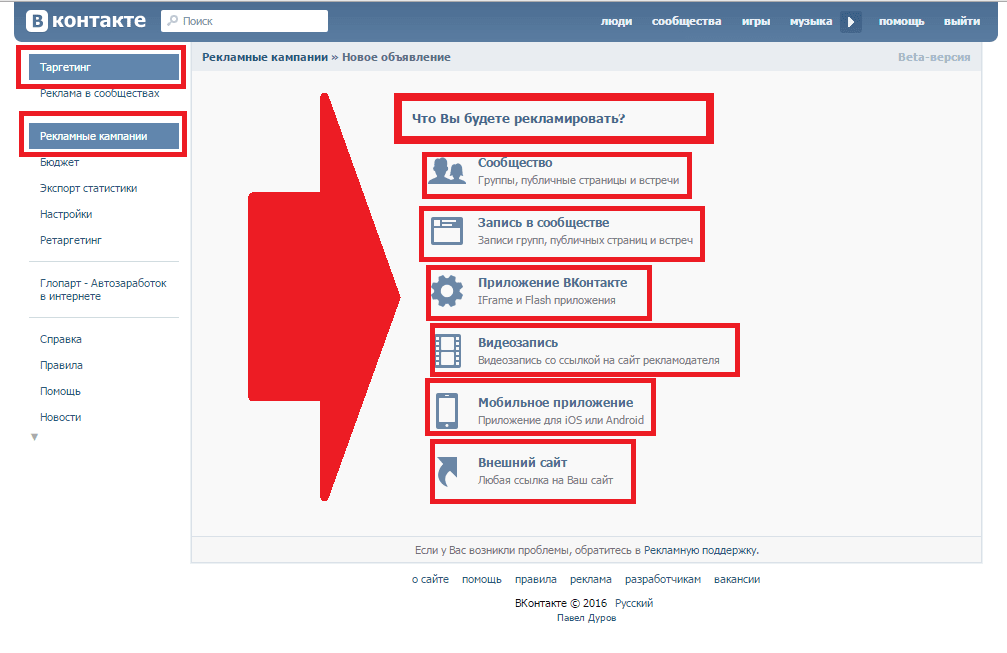The width and height of the screenshot is (1007, 653).
Task: Choose the Внешний сайт ad type title
Action: coord(522,462)
